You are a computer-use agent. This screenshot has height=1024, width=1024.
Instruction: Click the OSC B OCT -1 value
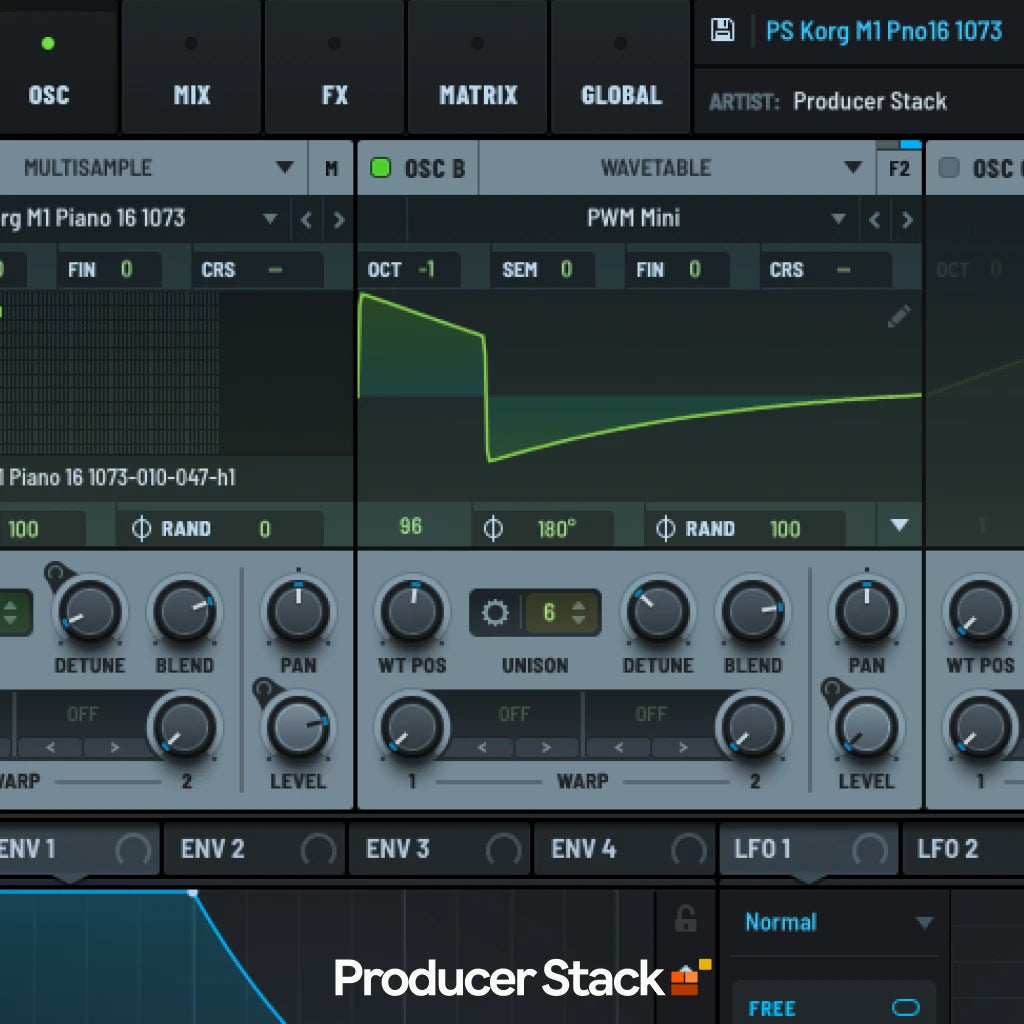[x=426, y=269]
